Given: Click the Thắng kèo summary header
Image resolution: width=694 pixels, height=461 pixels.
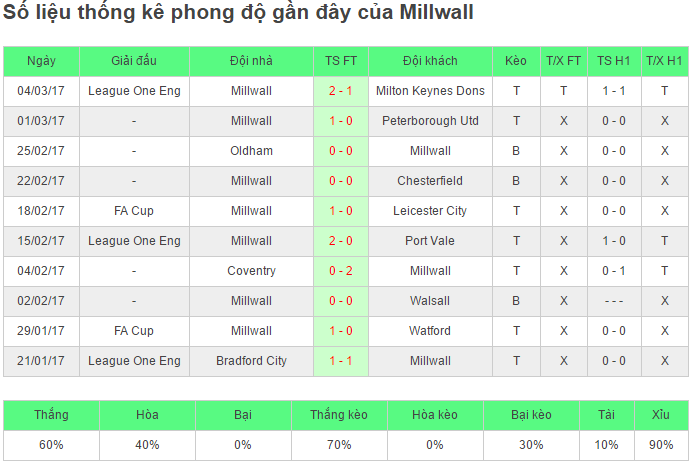Looking at the screenshot, I should [x=339, y=415].
